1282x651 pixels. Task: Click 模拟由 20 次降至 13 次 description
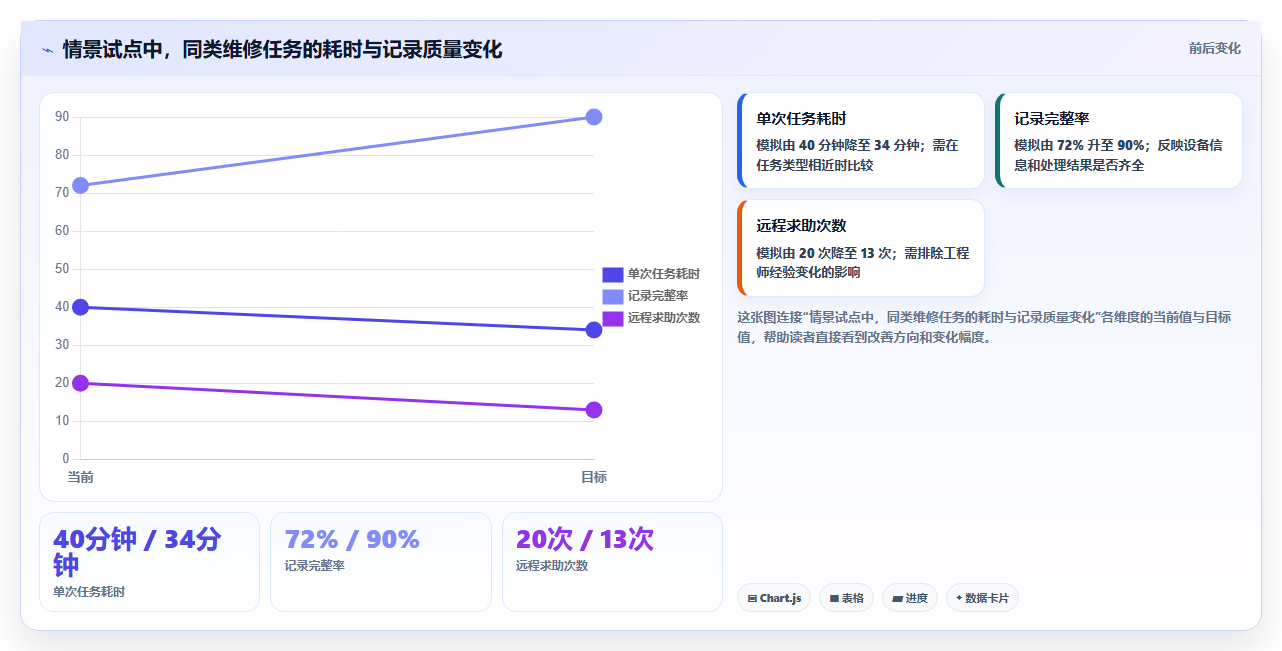(862, 263)
